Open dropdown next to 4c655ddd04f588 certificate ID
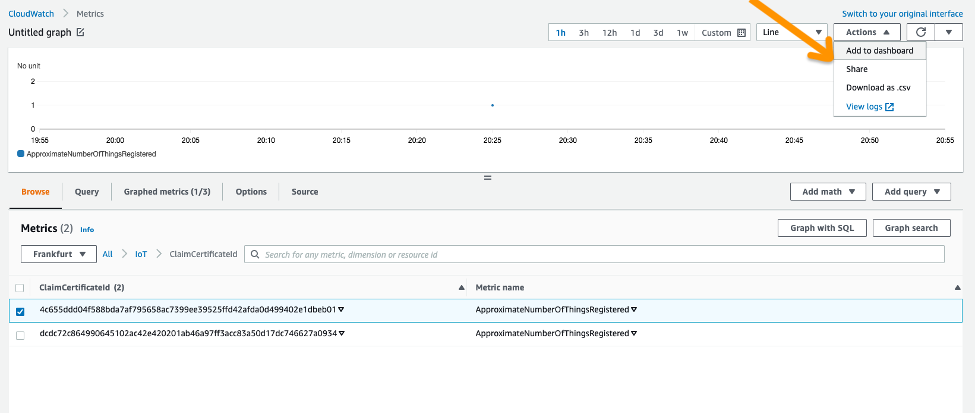977x414 pixels. [x=341, y=309]
